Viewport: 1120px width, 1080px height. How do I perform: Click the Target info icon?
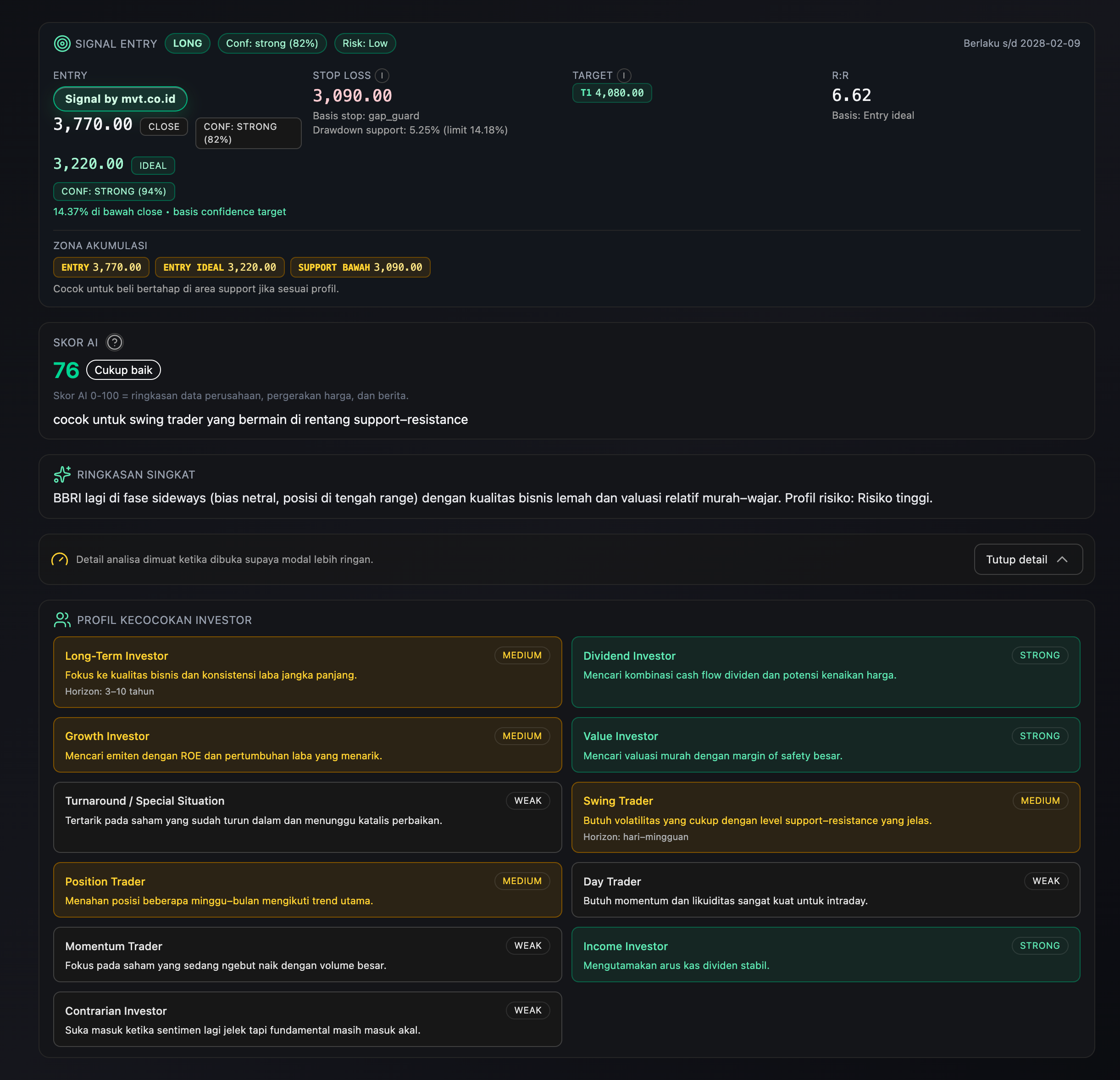click(x=624, y=75)
